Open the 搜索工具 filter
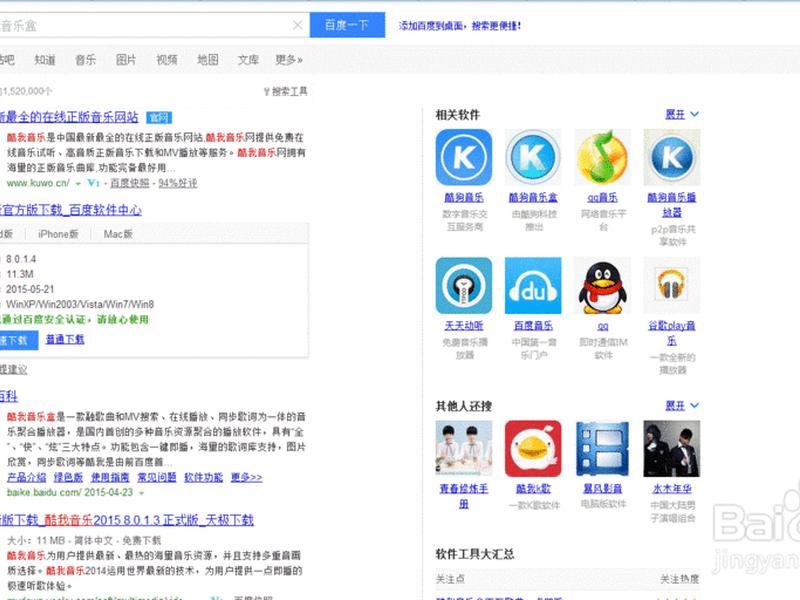Image resolution: width=800 pixels, height=600 pixels. pos(285,91)
